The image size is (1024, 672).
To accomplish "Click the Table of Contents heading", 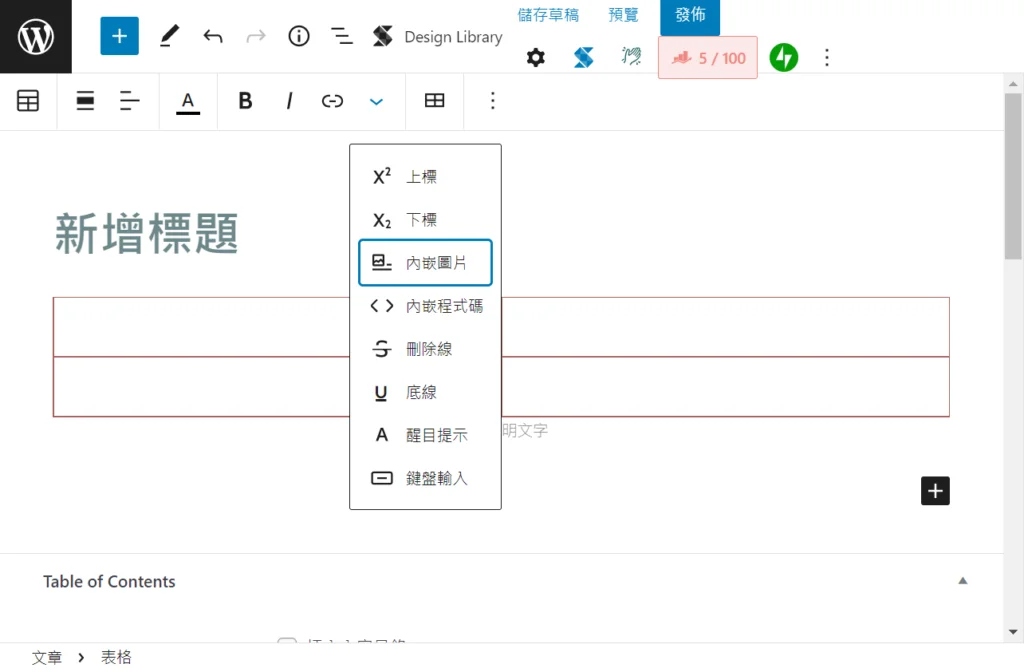I will tap(109, 581).
